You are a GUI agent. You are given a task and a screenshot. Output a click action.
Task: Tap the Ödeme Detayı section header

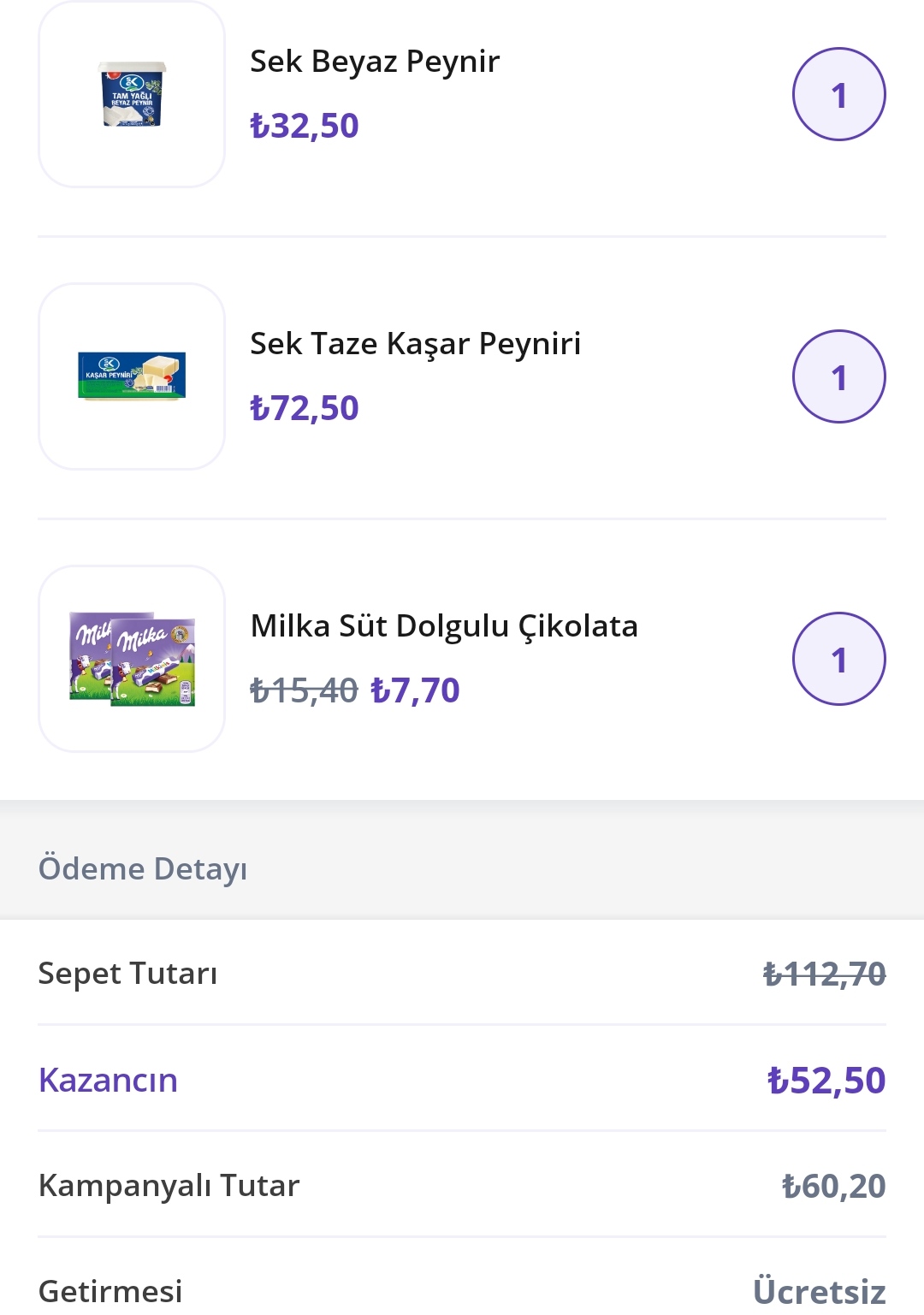pos(143,868)
